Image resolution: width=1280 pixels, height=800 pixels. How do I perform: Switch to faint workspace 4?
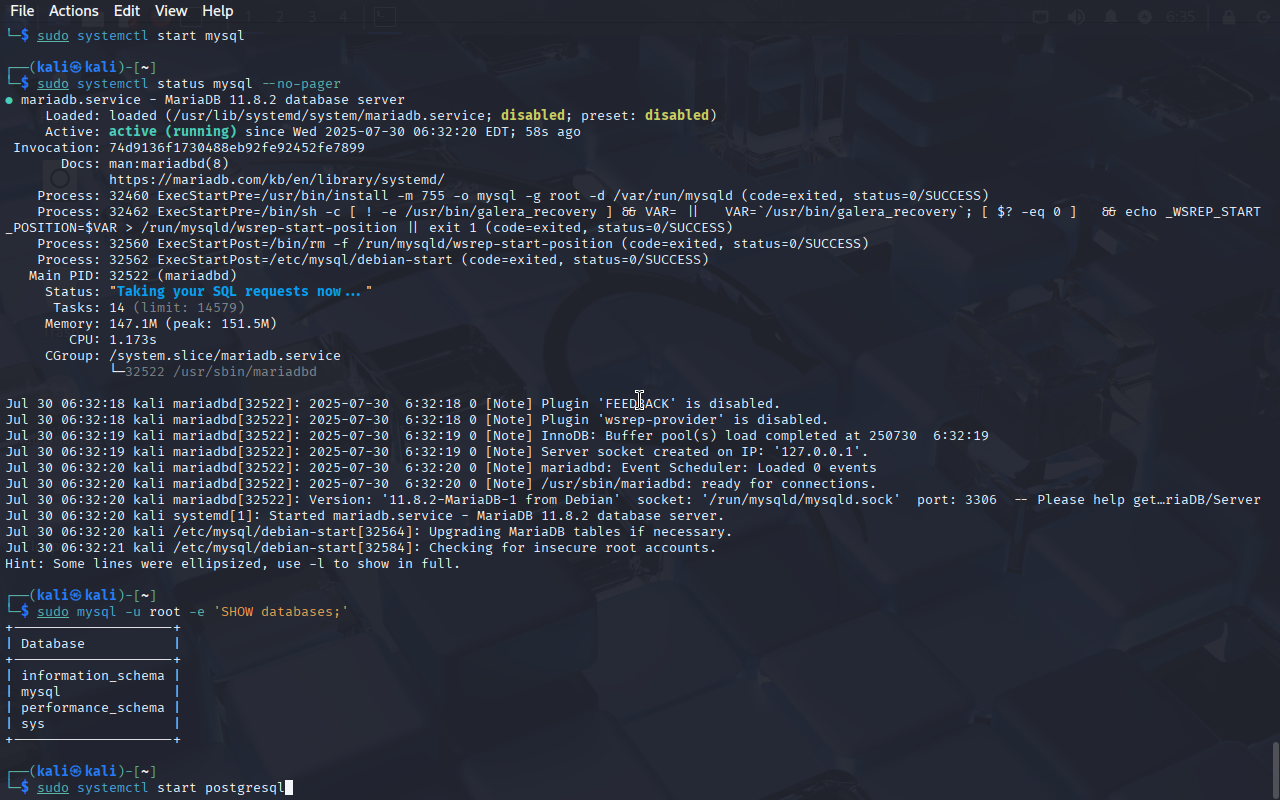343,17
